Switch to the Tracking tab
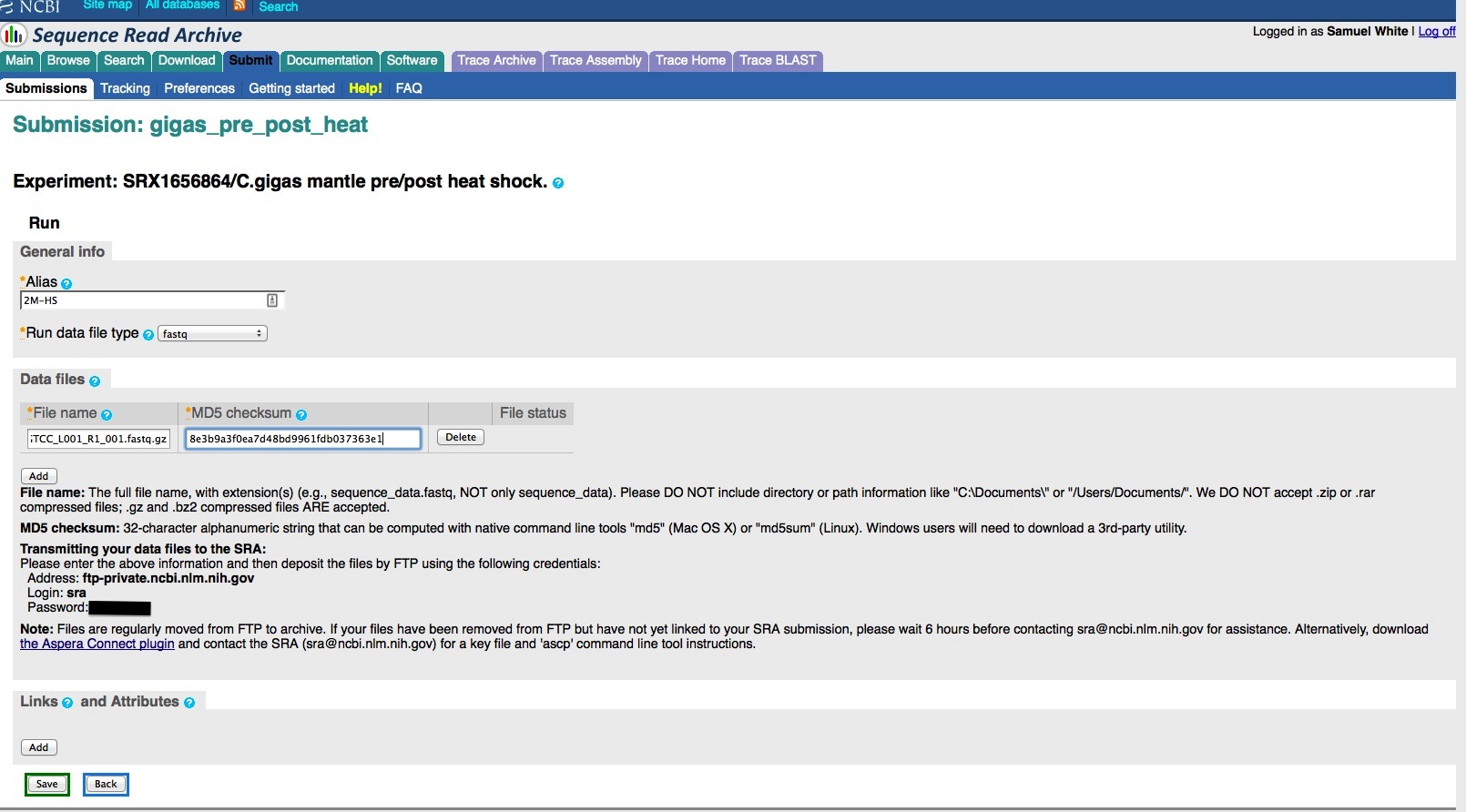This screenshot has height=812, width=1466. point(125,88)
